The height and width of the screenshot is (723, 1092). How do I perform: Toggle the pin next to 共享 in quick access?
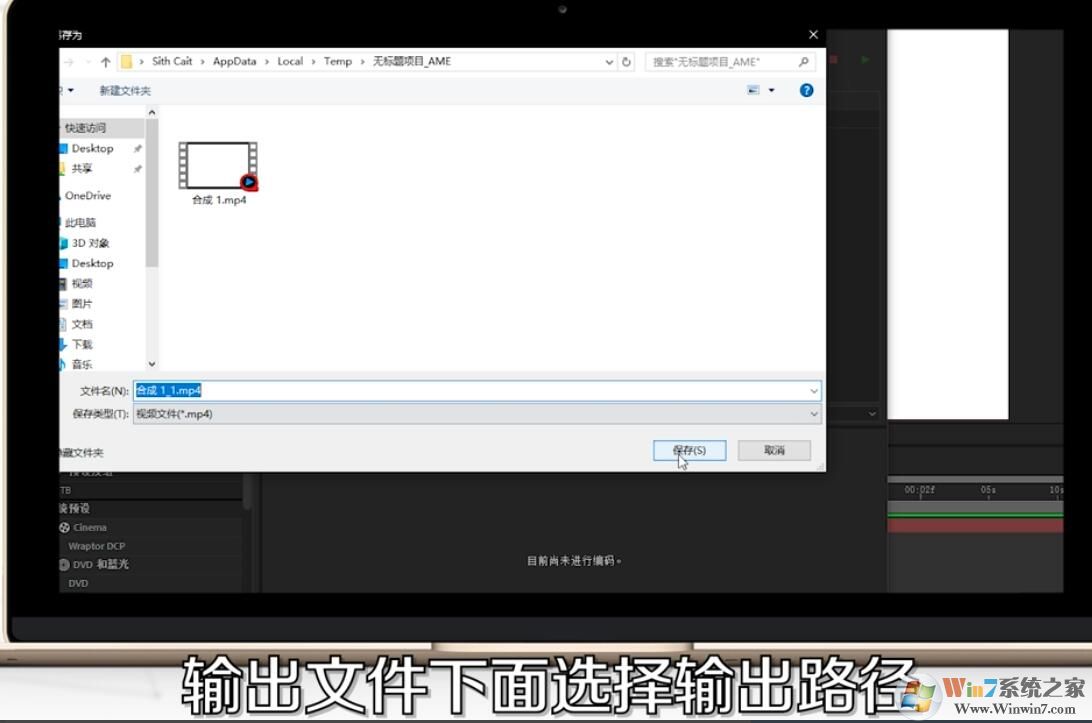click(137, 169)
